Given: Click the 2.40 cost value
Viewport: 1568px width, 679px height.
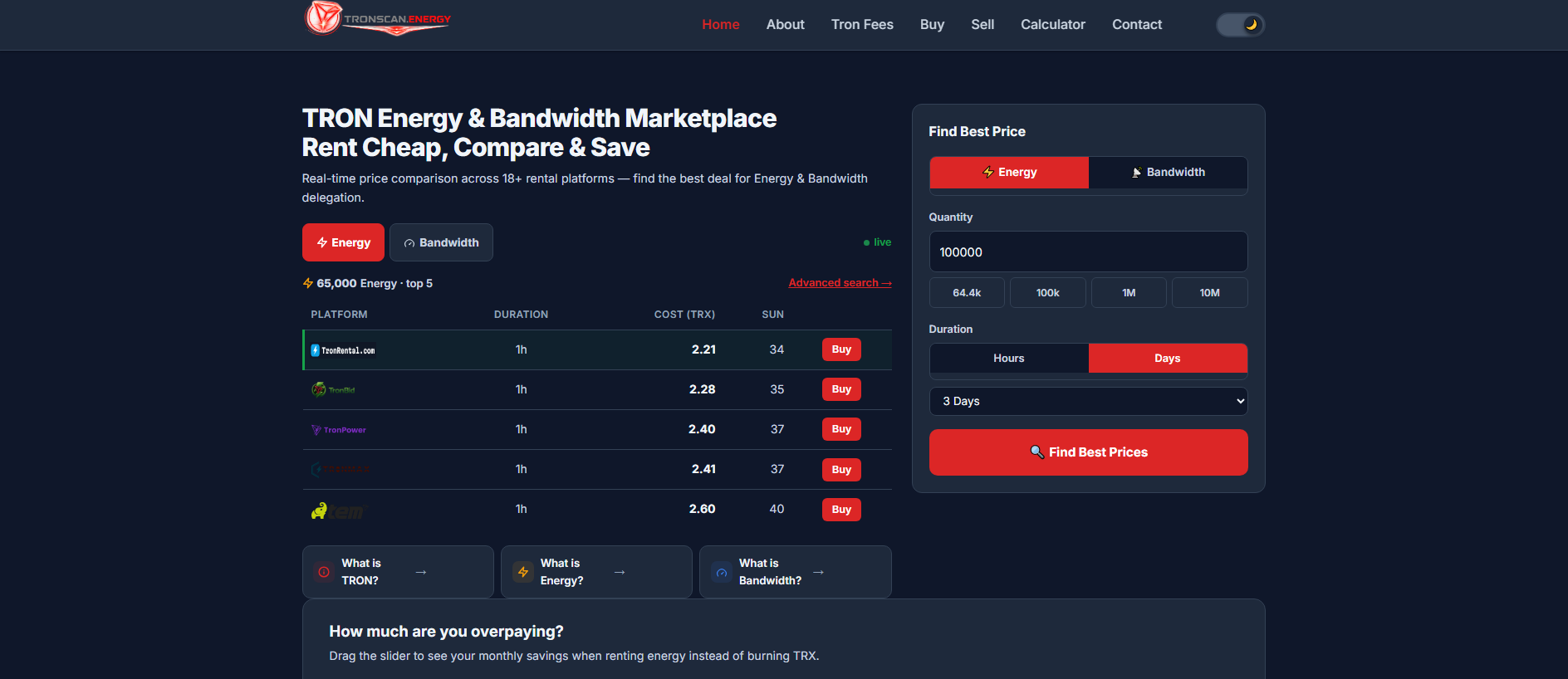Looking at the screenshot, I should (702, 429).
